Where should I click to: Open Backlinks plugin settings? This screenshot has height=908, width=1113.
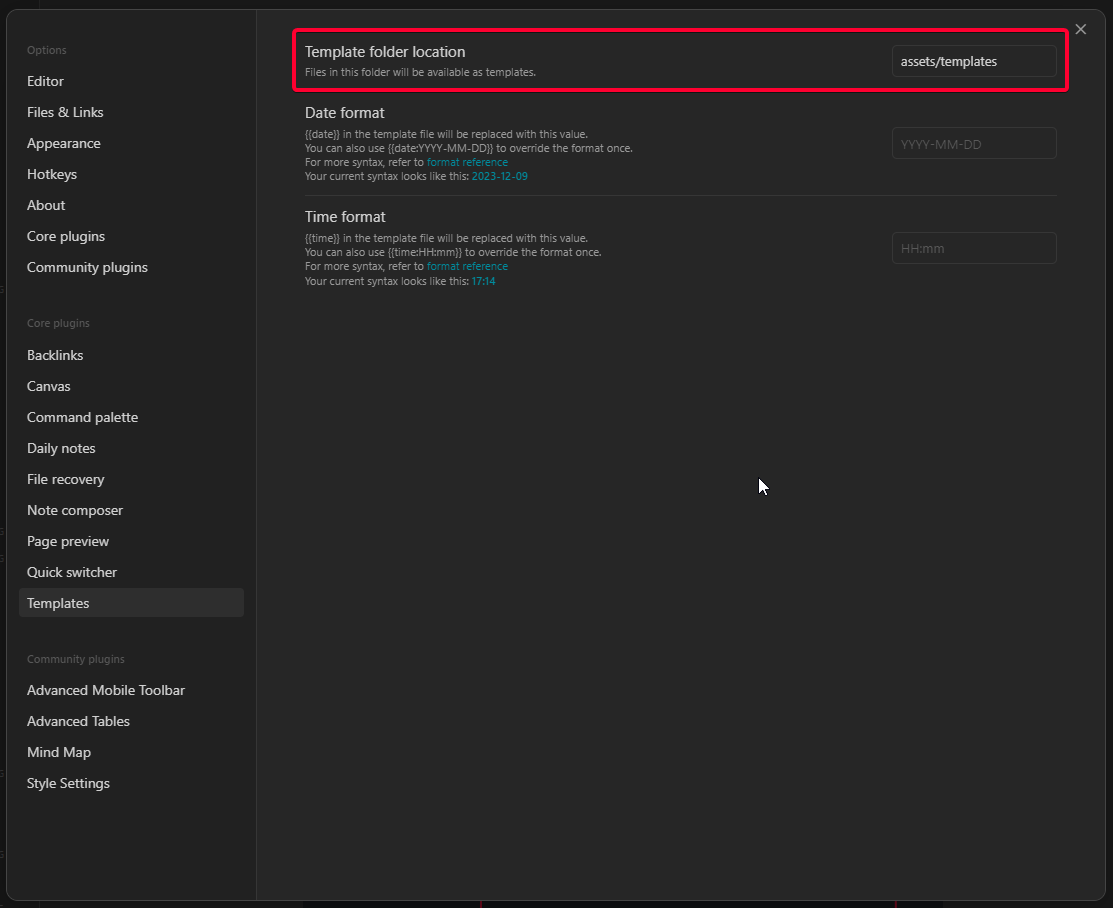[x=55, y=355]
